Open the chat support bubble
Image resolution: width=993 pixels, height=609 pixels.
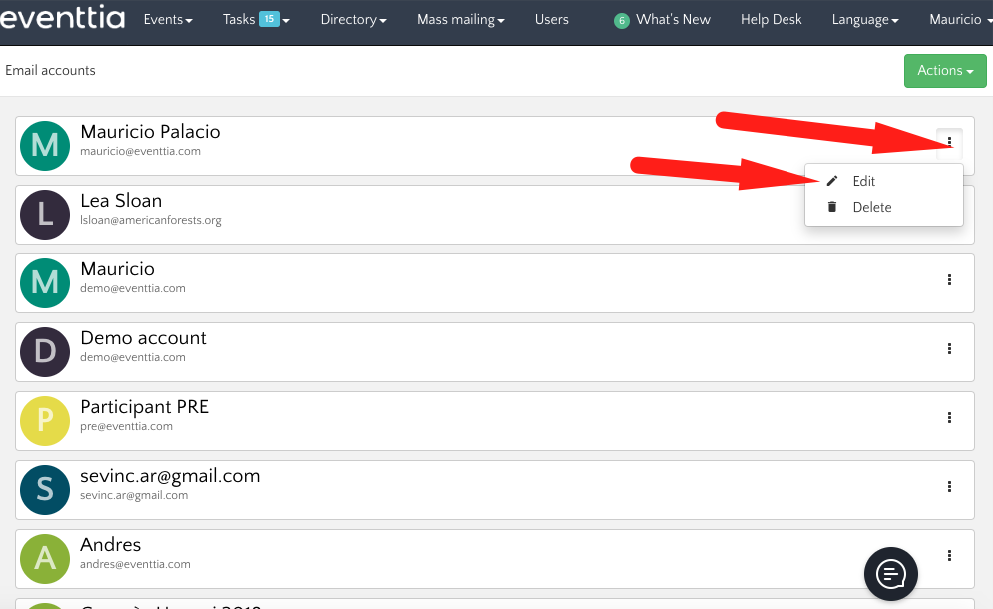point(891,574)
